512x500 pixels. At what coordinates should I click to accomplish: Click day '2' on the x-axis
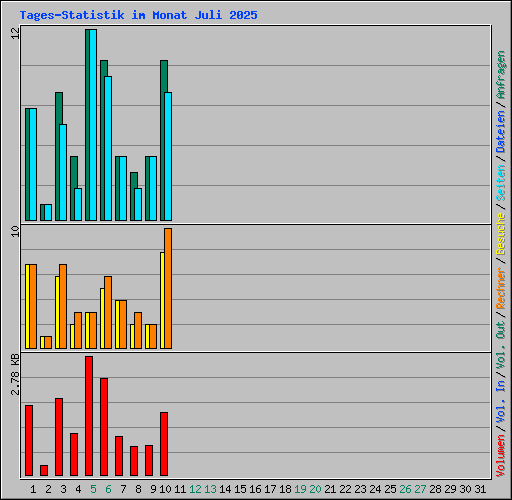tap(48, 489)
